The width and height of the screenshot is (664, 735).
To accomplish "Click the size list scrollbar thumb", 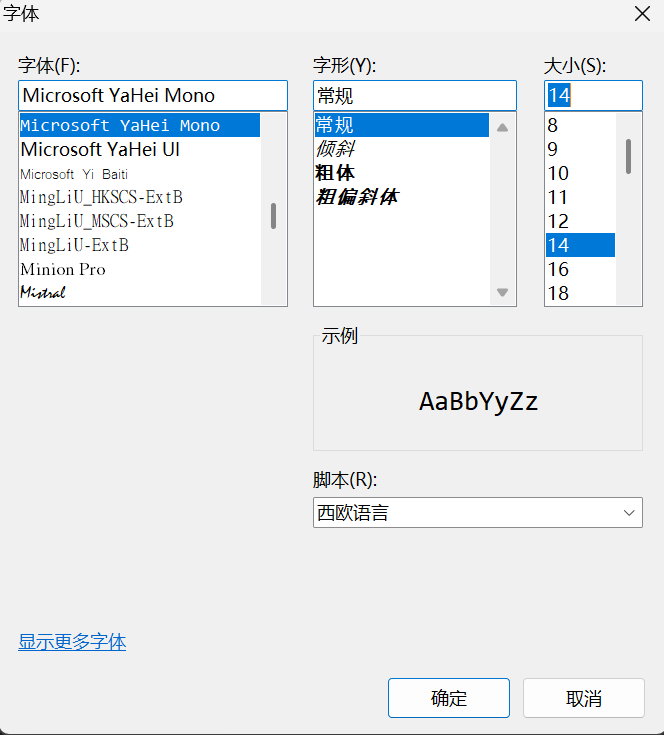I will (x=629, y=156).
